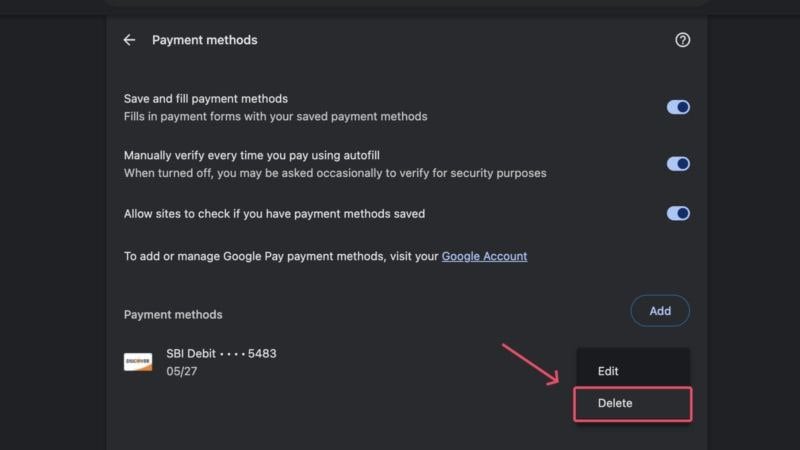Select Delete in the card menu
Viewport: 800px width, 450px height.
615,403
